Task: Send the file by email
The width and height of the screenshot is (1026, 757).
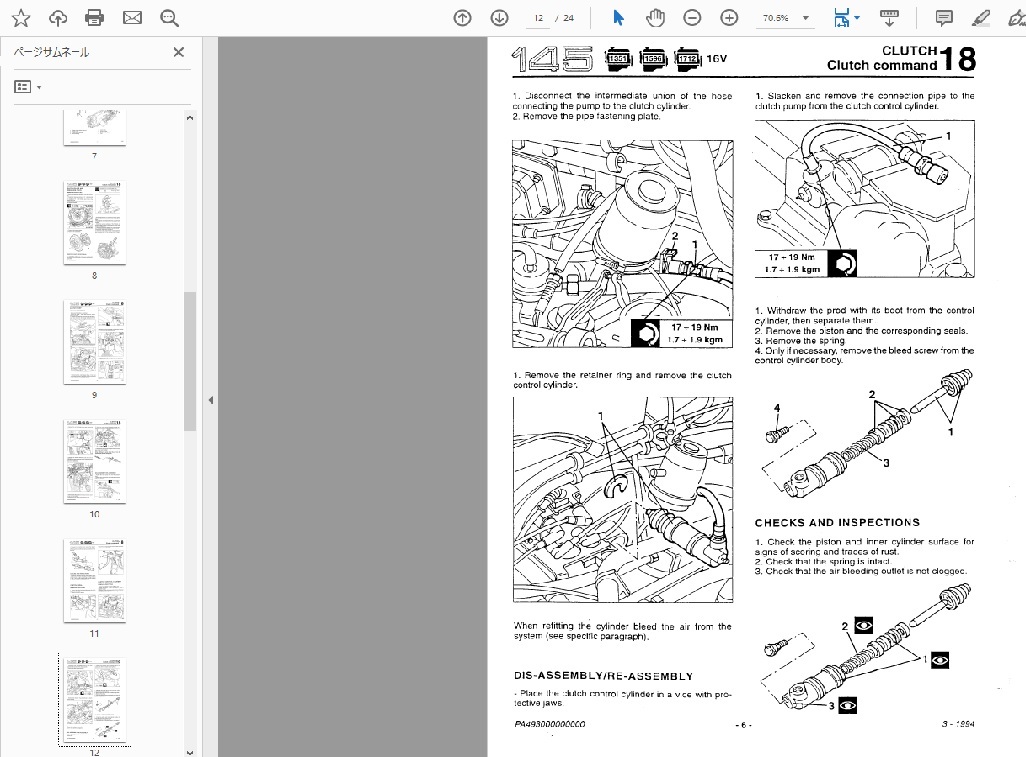Action: pos(132,18)
